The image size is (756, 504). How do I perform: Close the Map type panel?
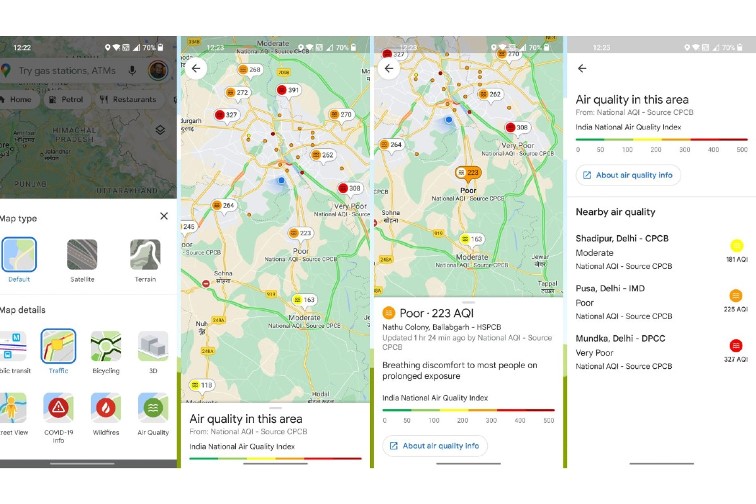pyautogui.click(x=164, y=216)
